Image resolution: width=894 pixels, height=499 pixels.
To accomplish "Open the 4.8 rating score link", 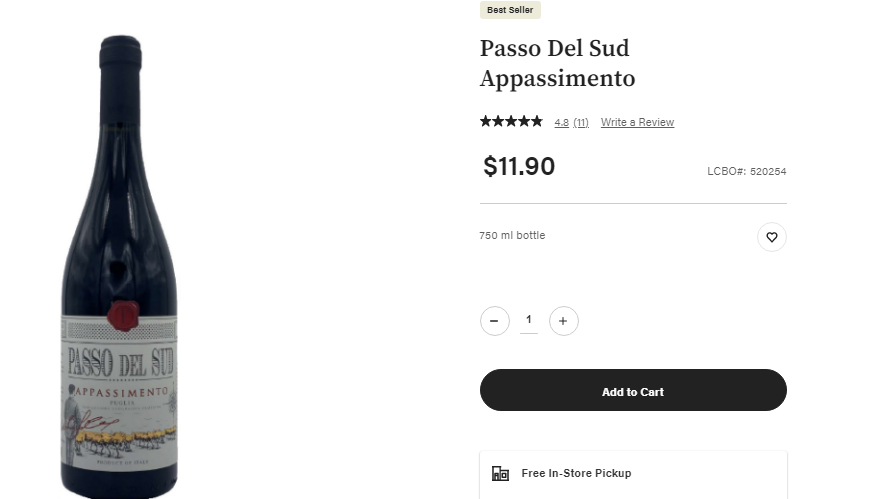I will click(x=562, y=123).
